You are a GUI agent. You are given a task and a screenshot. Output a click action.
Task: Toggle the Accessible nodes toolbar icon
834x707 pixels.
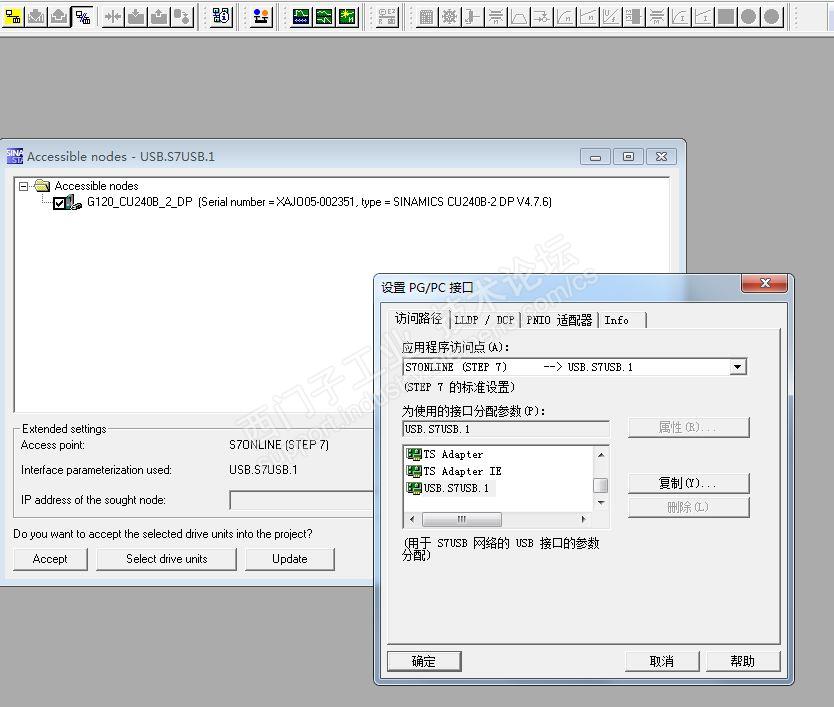(82, 17)
